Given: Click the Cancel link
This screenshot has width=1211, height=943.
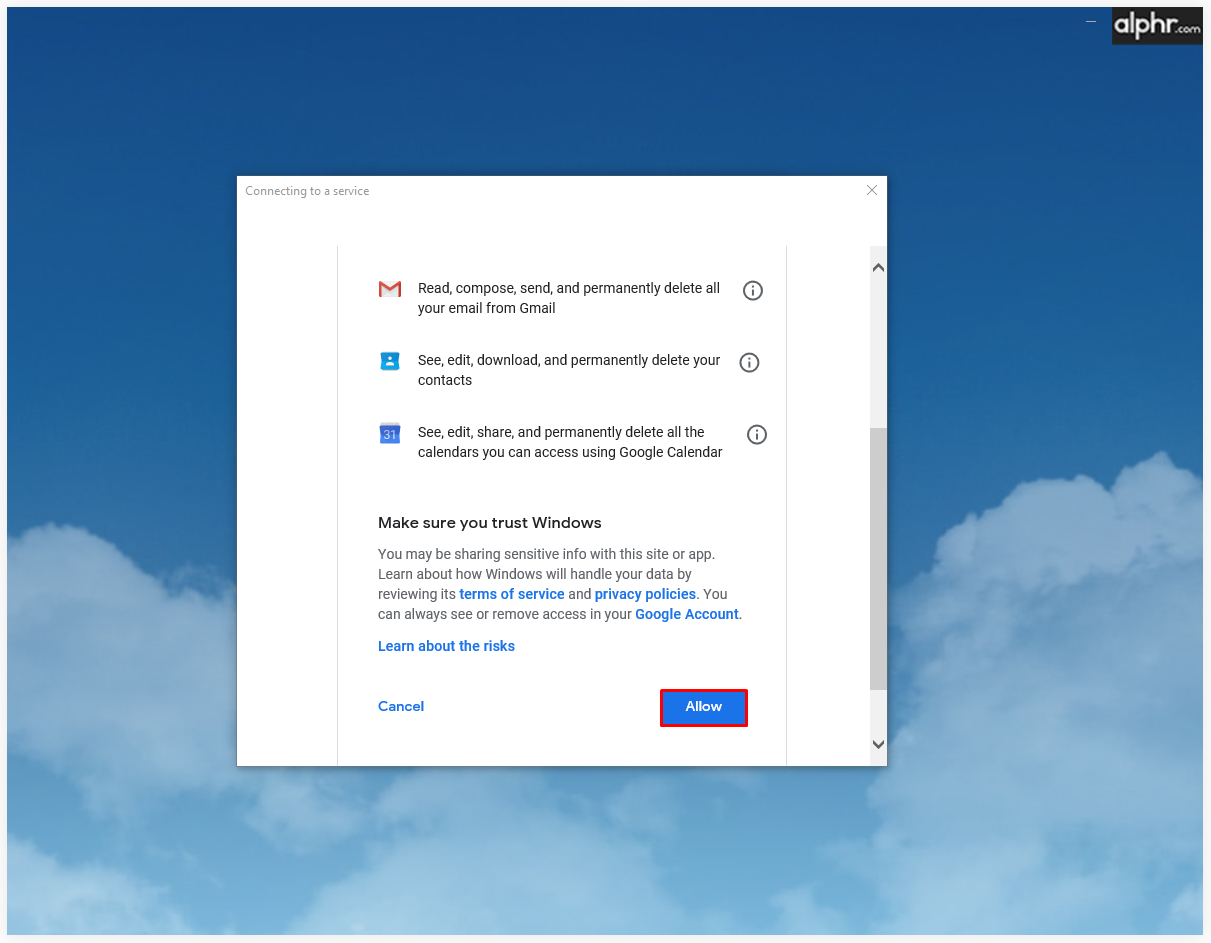Looking at the screenshot, I should tap(401, 706).
